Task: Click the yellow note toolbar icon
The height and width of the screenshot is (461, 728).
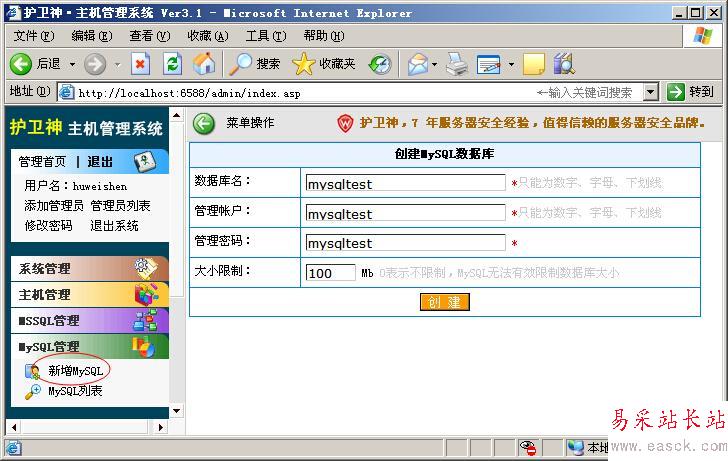Action: 534,64
